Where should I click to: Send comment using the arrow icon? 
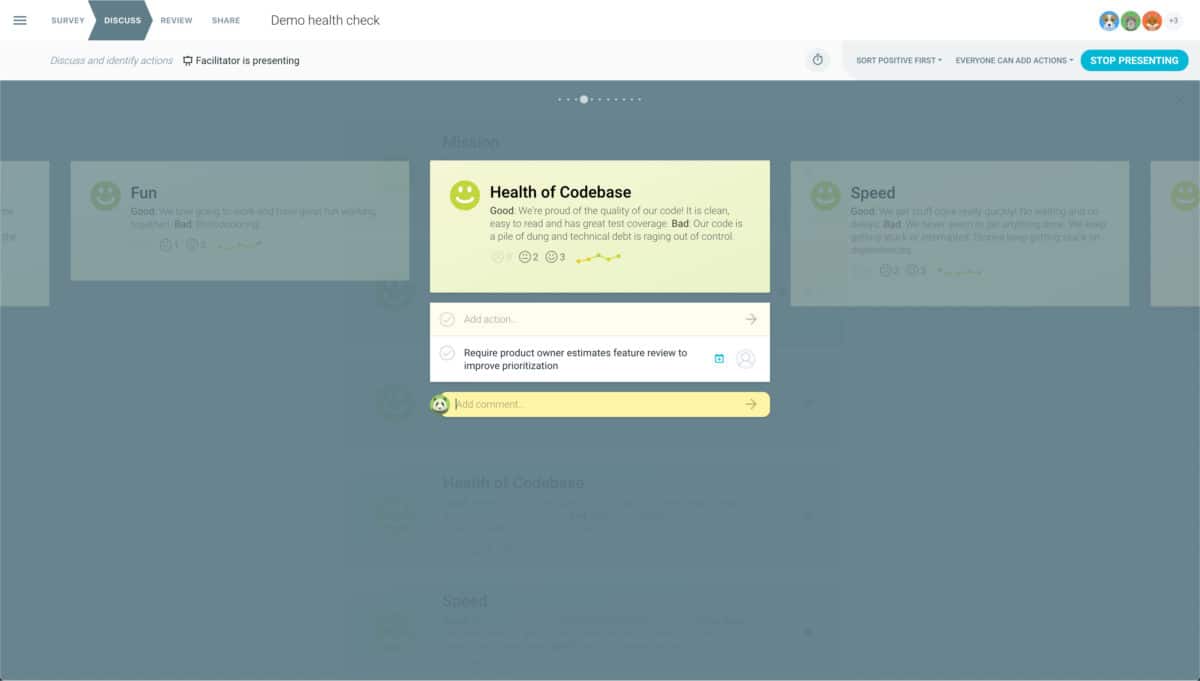pos(751,404)
